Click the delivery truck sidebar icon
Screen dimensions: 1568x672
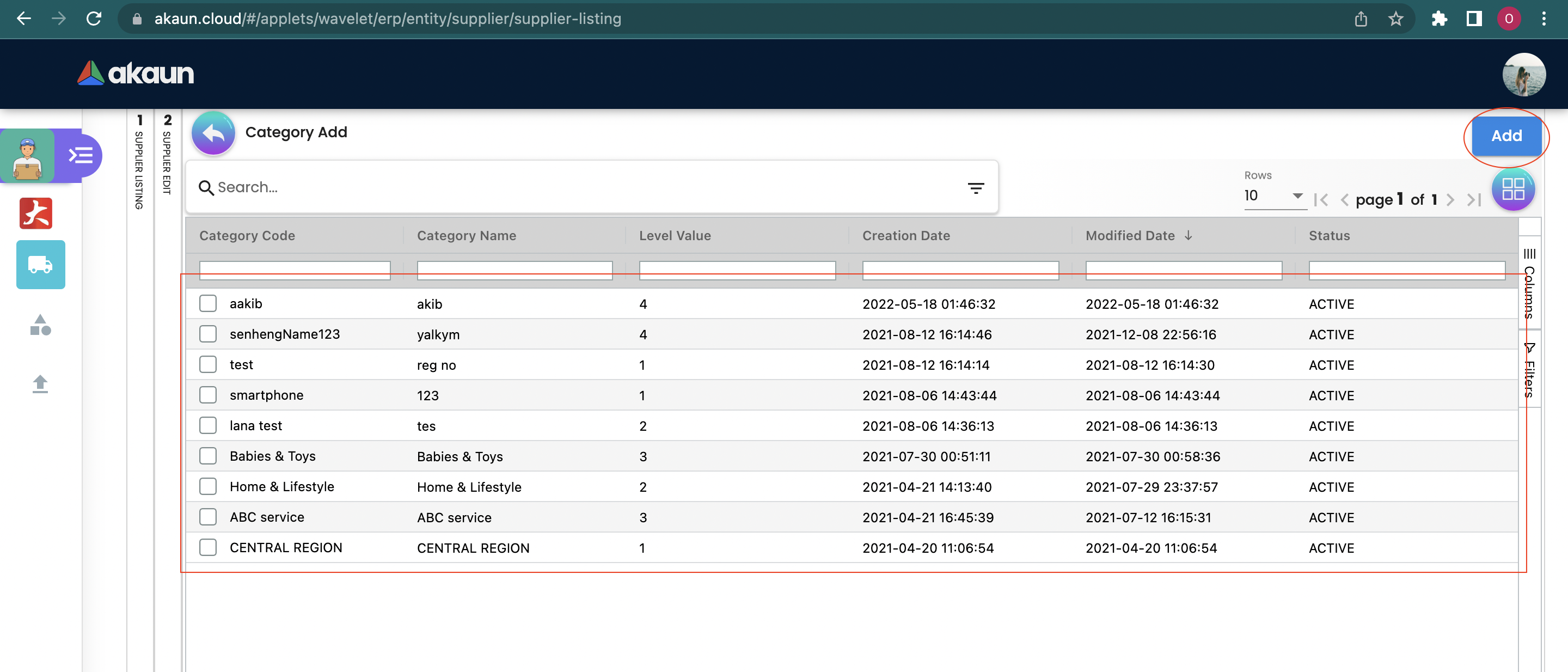click(40, 265)
